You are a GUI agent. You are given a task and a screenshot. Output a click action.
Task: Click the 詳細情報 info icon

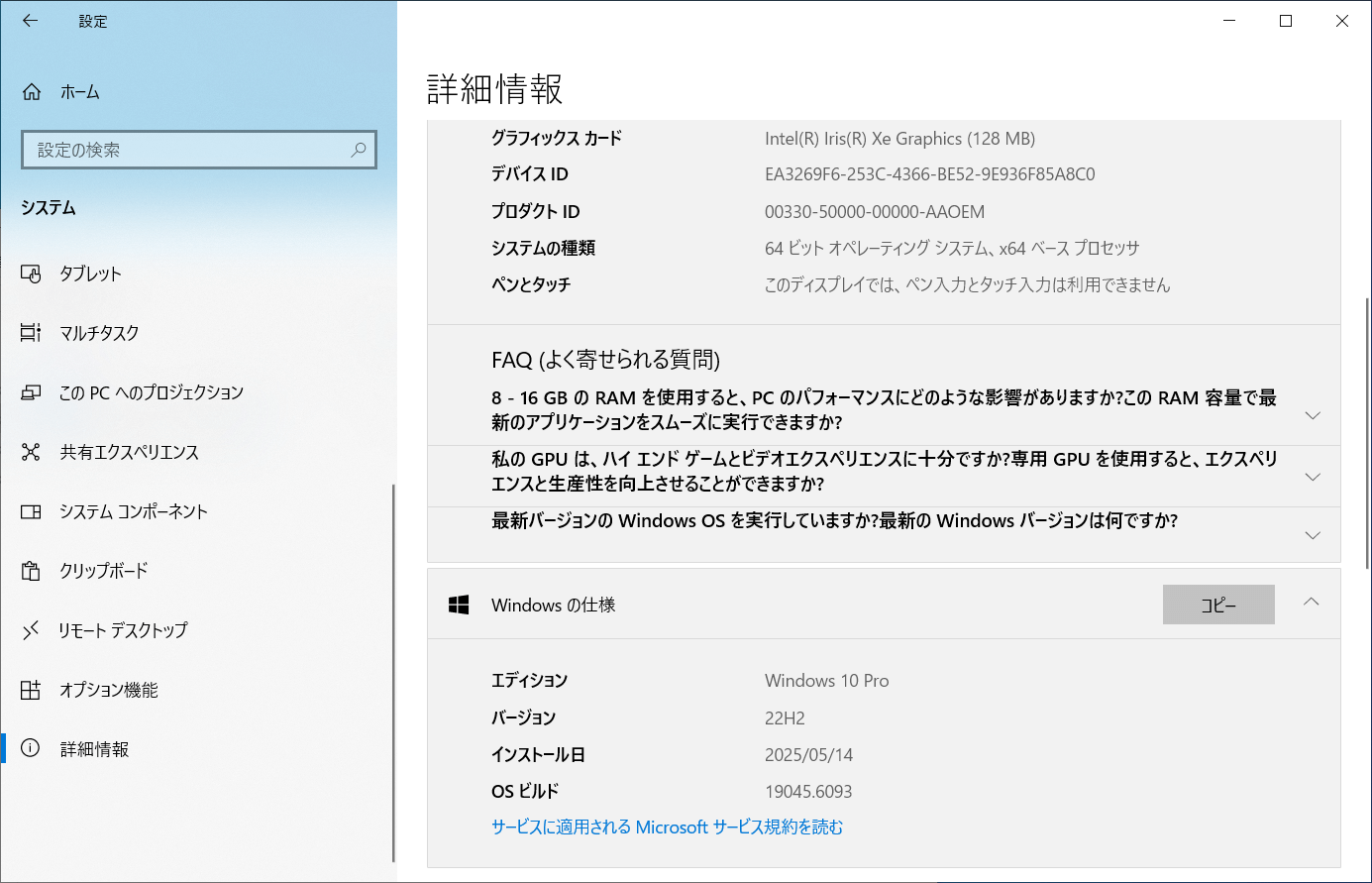coord(31,749)
